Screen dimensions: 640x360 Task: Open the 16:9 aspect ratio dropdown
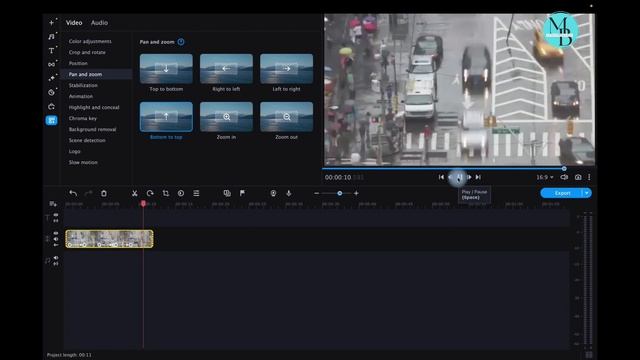545,177
